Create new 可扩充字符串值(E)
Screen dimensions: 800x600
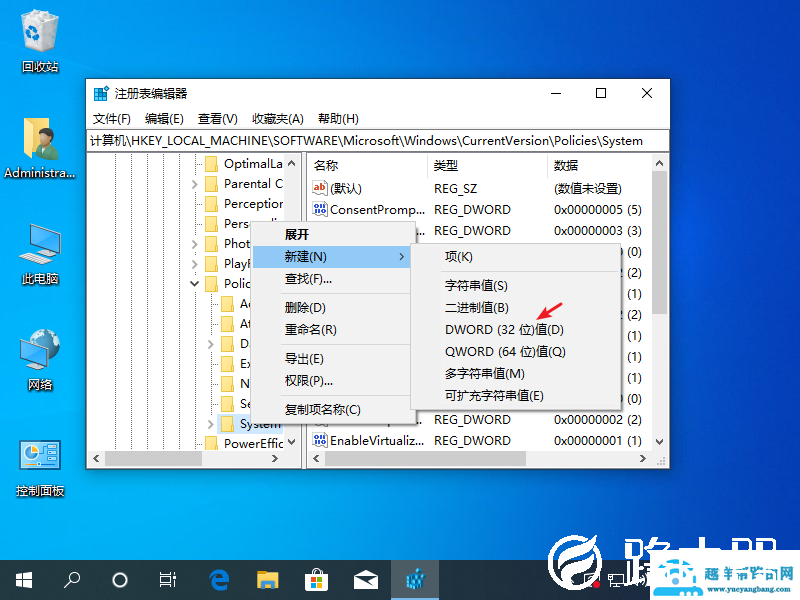(516, 395)
